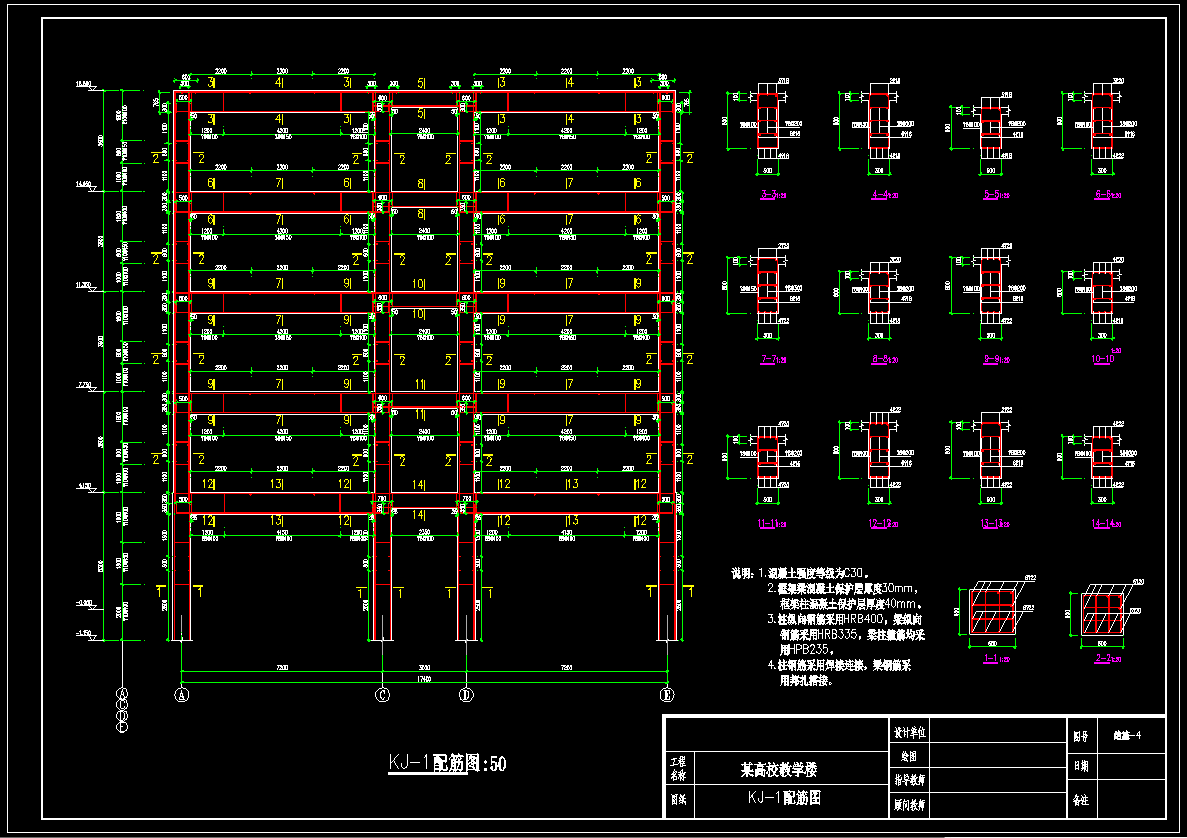Screen dimensions: 1187x838
Task: Click grid axis bubble E
Action: tap(666, 694)
